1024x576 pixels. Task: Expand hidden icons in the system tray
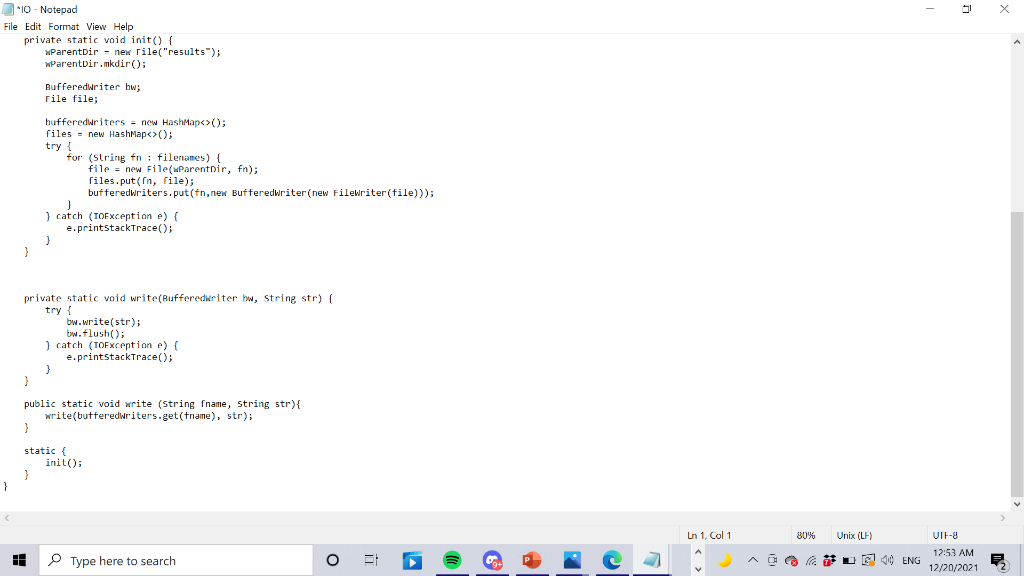(x=751, y=559)
